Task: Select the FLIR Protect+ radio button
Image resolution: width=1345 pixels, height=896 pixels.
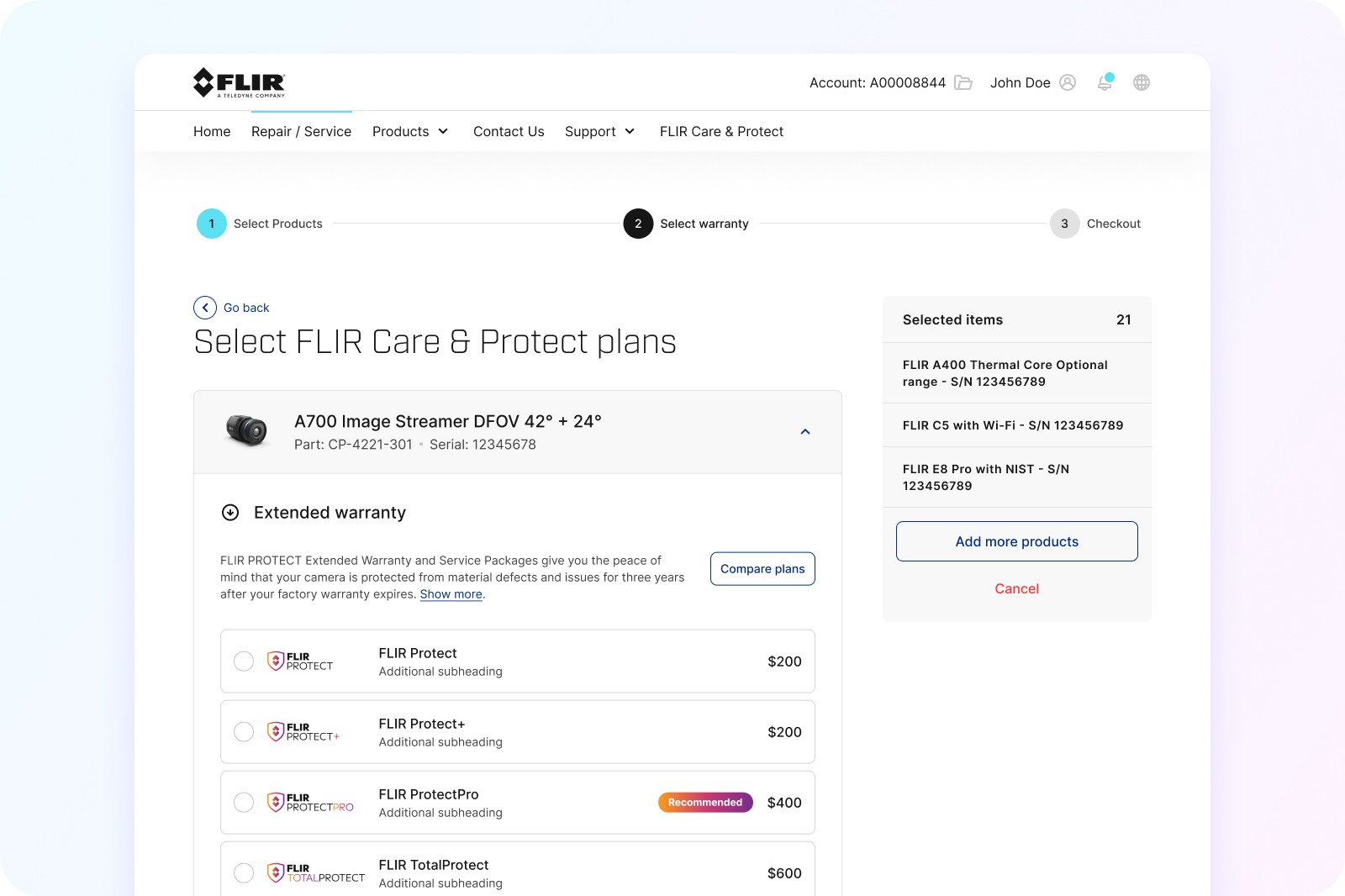Action: 244,732
